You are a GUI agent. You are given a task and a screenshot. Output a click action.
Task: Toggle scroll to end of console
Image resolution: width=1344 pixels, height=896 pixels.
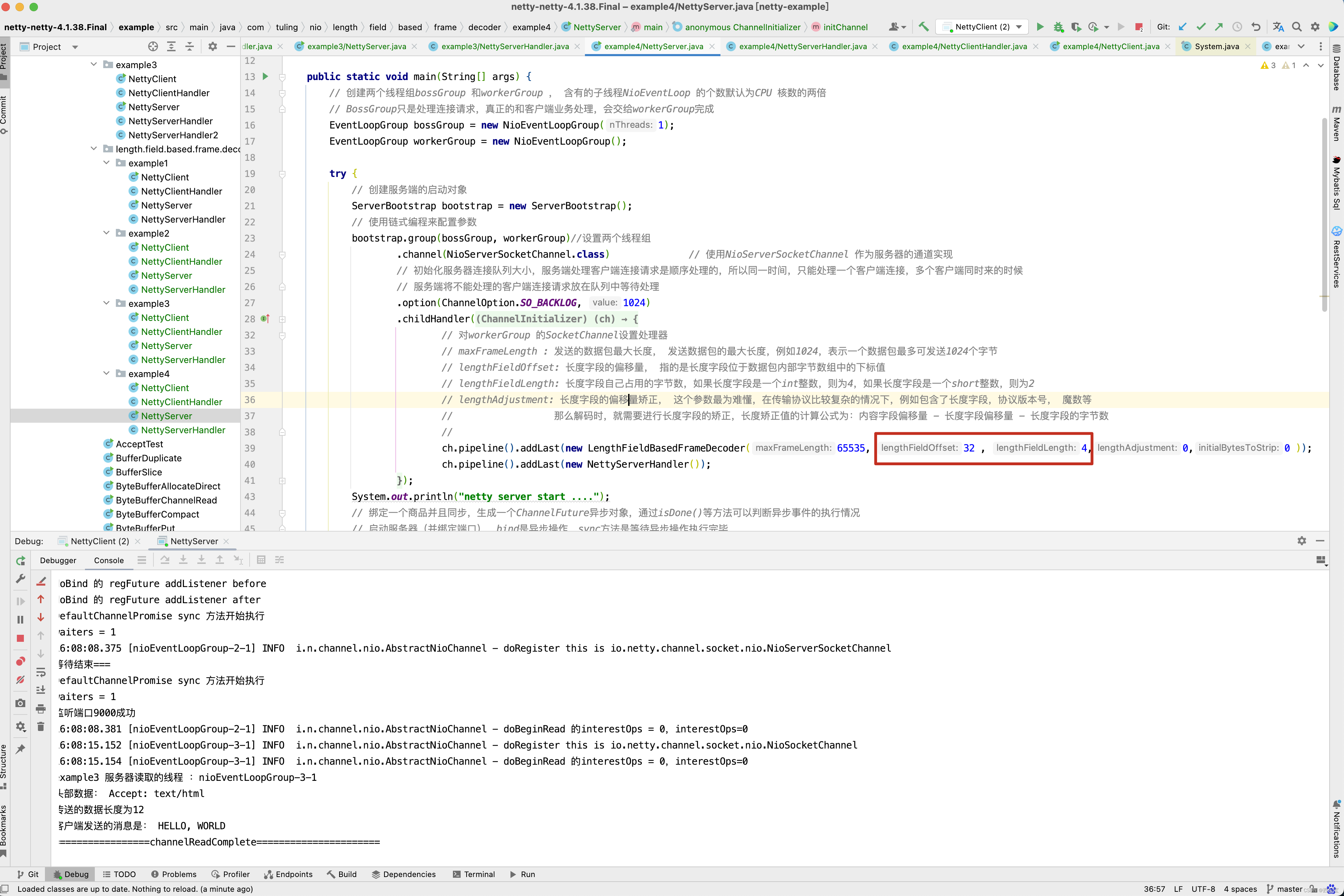coord(41,690)
